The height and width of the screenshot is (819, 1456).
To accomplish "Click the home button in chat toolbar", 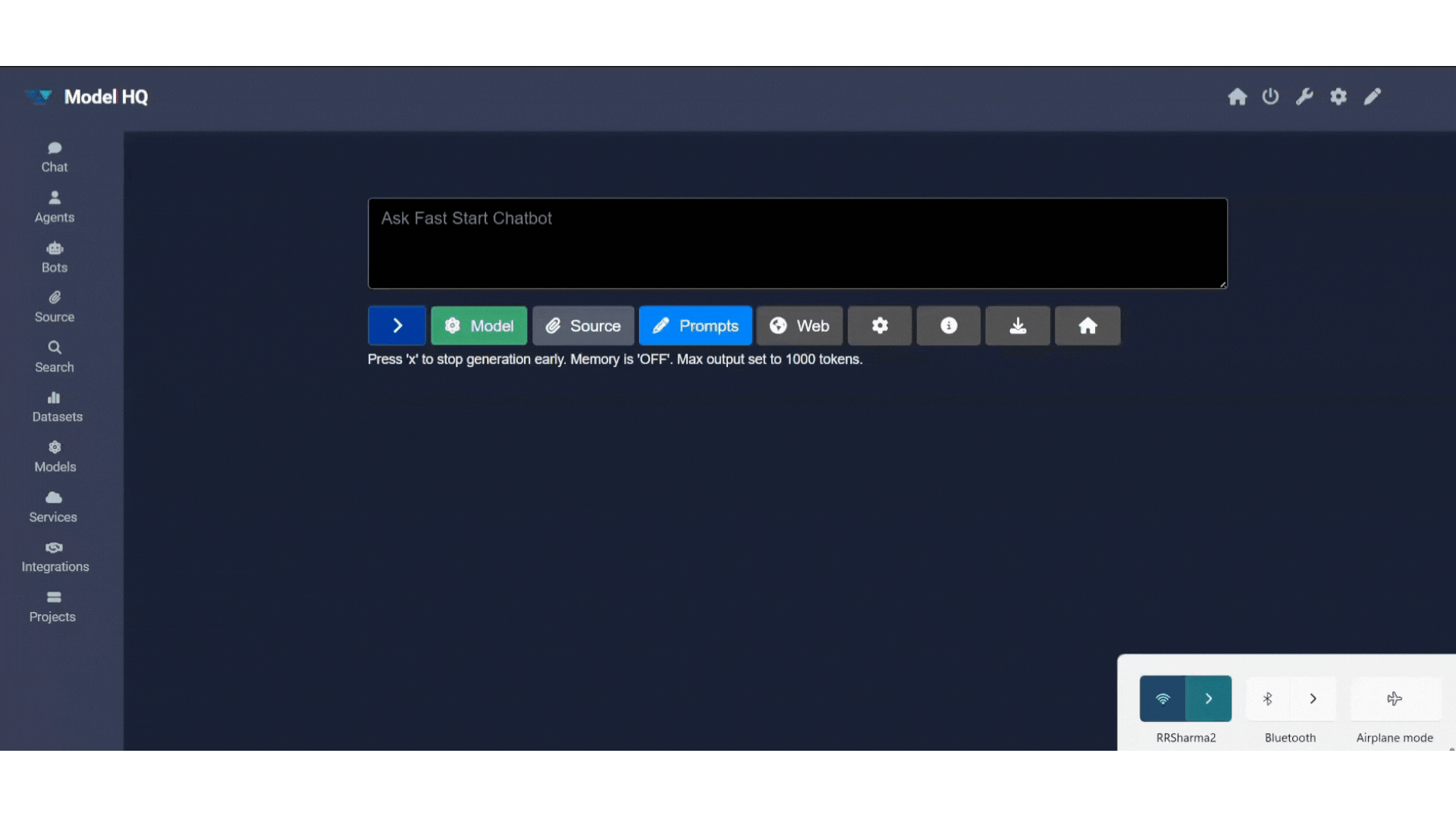I will coord(1087,326).
